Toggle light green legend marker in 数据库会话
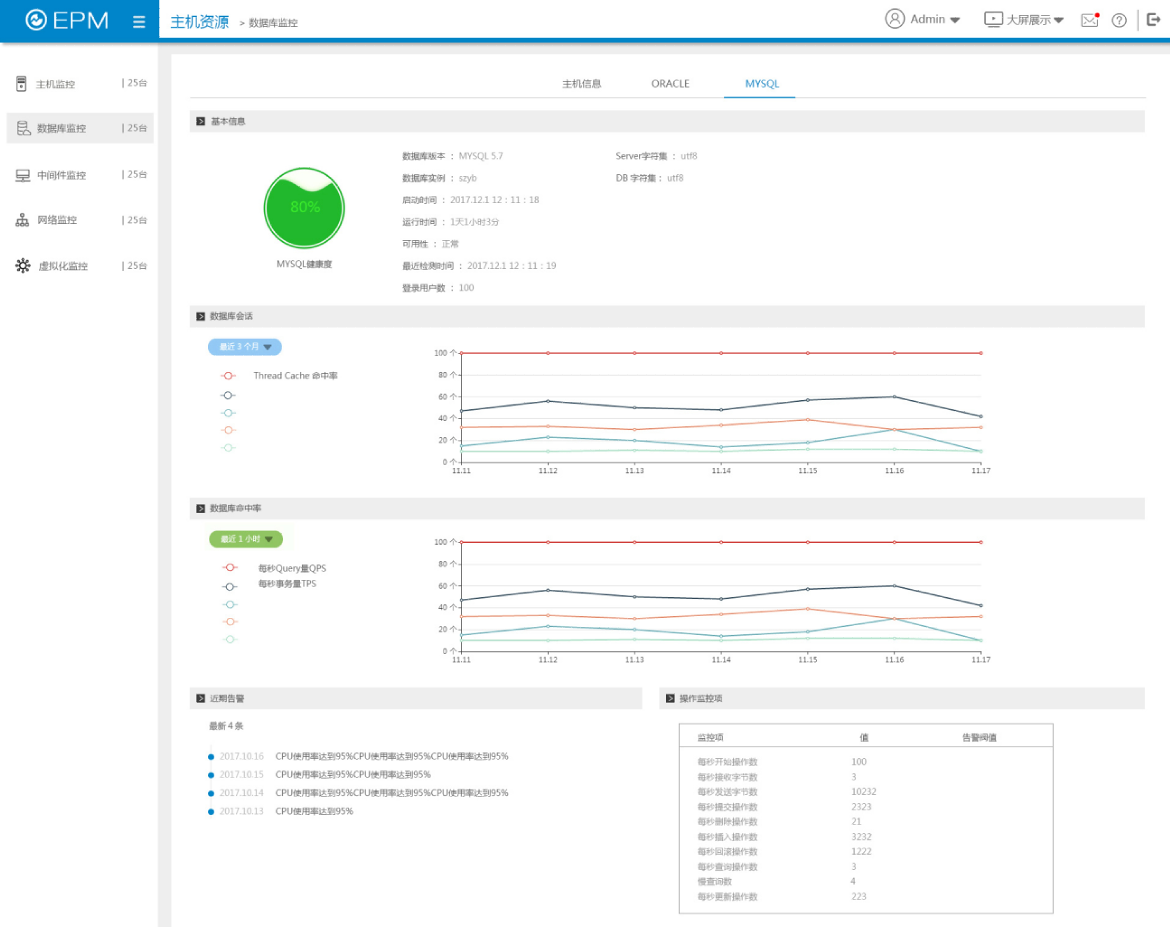The width and height of the screenshot is (1170, 927). tap(228, 448)
